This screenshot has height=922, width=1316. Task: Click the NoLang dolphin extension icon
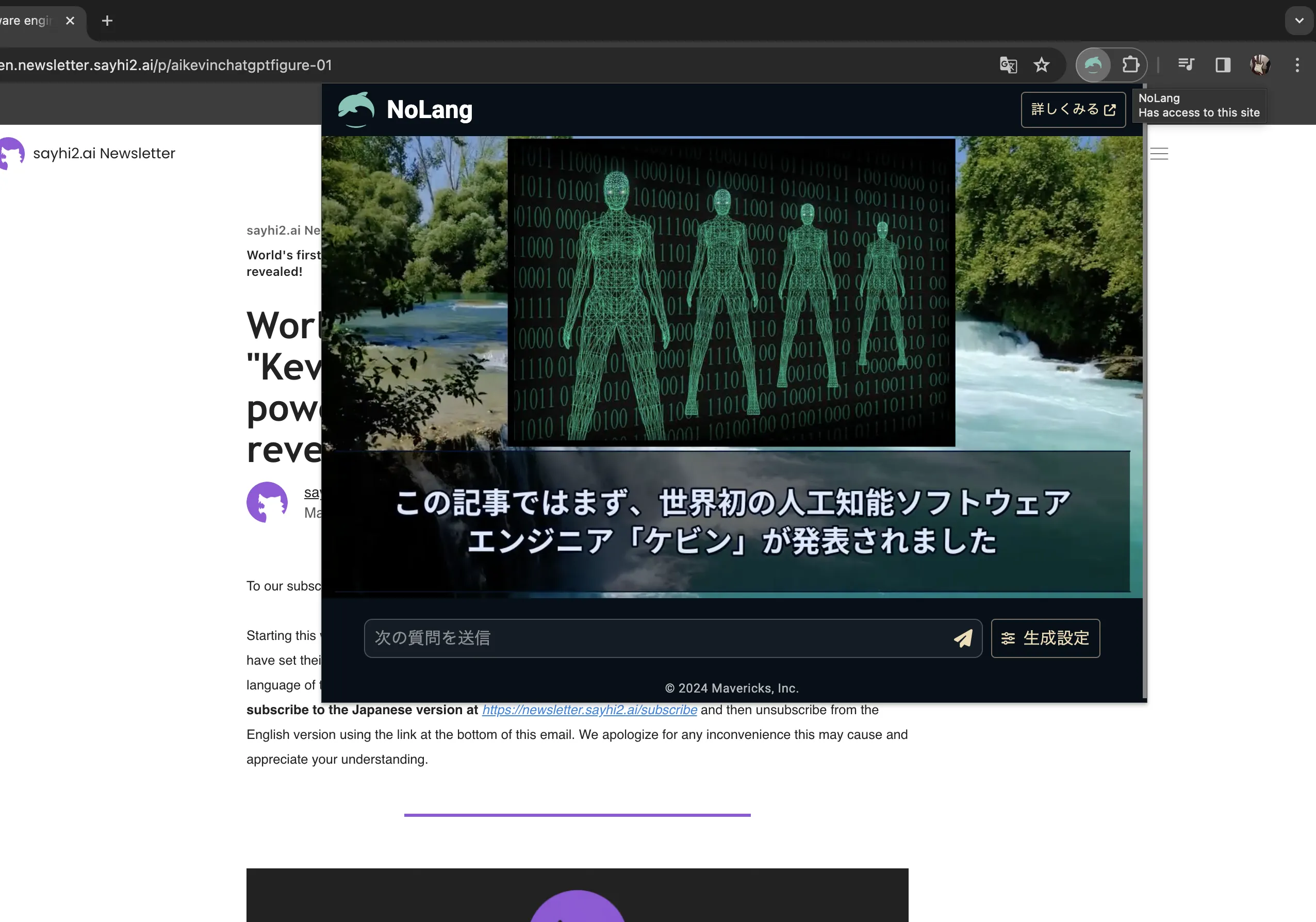pos(1093,65)
